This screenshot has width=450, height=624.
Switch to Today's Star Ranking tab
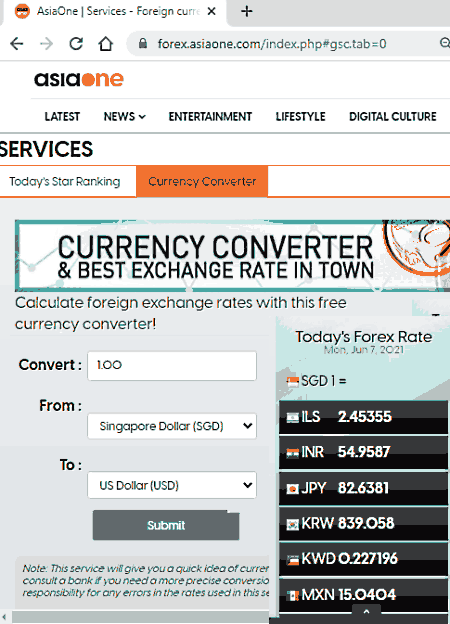point(65,181)
